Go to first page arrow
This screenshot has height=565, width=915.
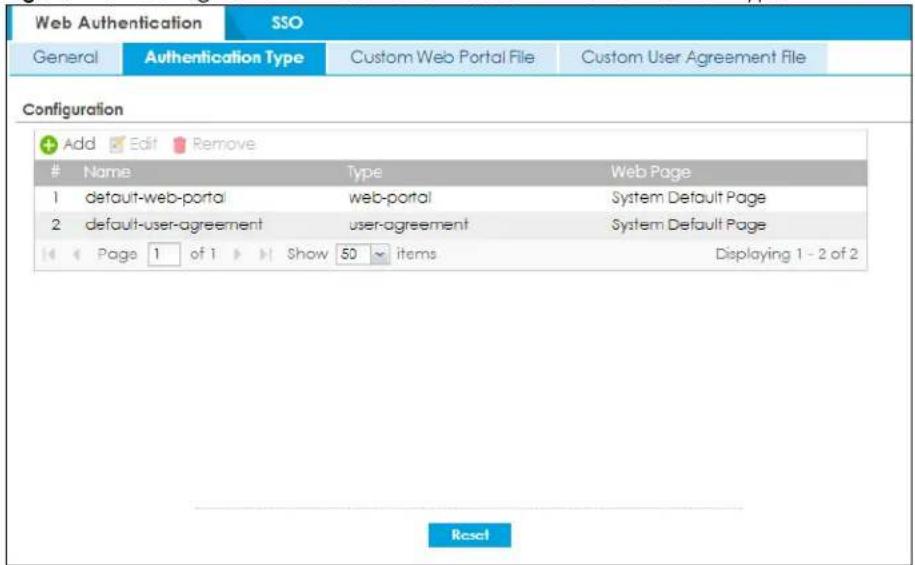coord(49,254)
